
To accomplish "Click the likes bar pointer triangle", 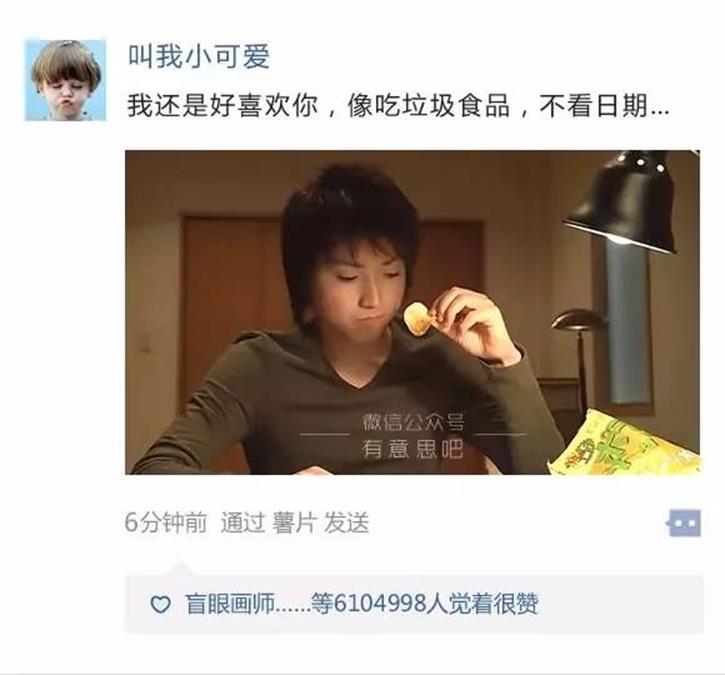I will (x=178, y=568).
